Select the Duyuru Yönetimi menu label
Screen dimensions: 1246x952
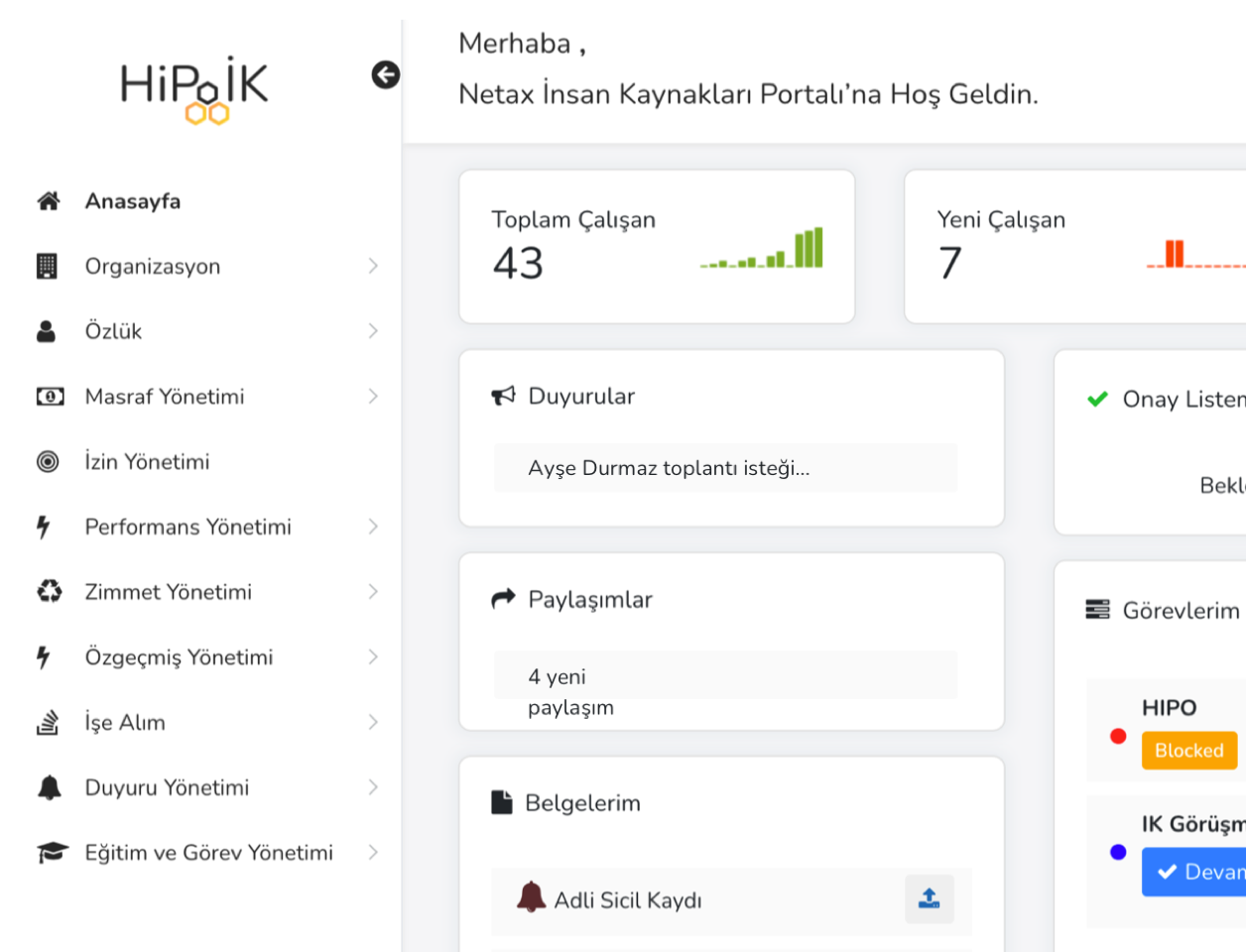coord(167,787)
